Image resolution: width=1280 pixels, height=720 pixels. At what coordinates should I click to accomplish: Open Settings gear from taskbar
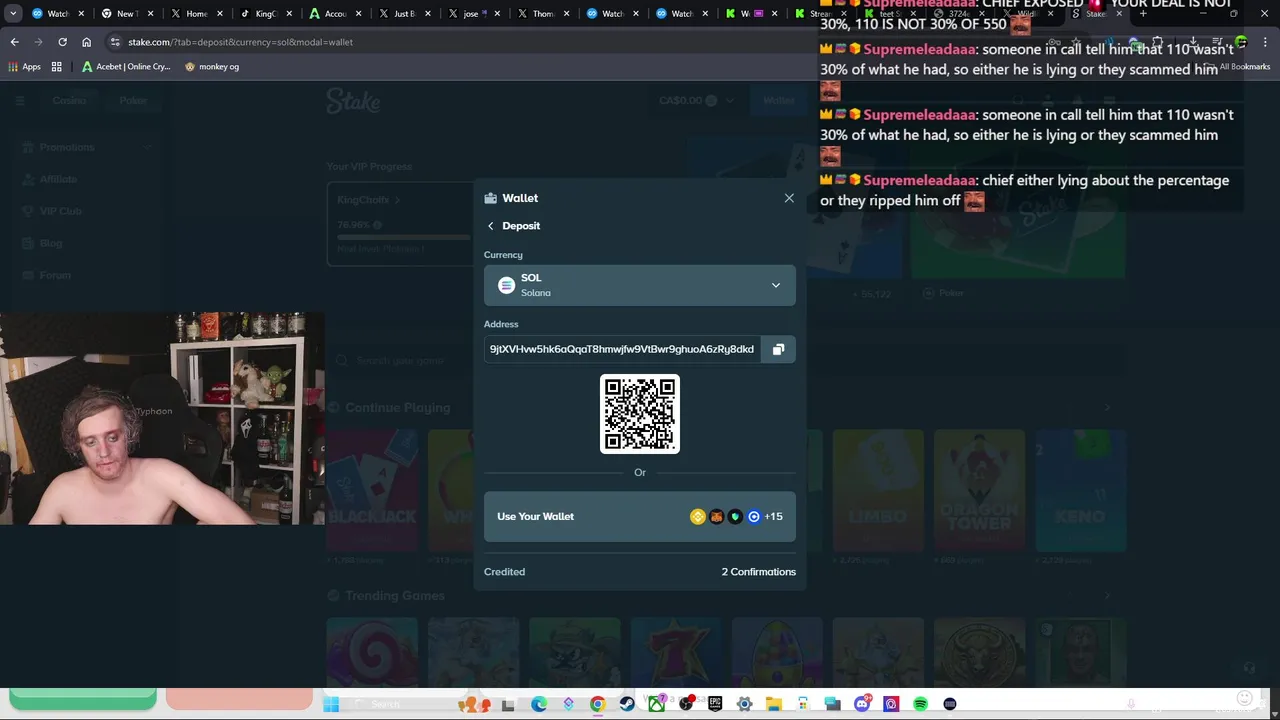coord(745,704)
